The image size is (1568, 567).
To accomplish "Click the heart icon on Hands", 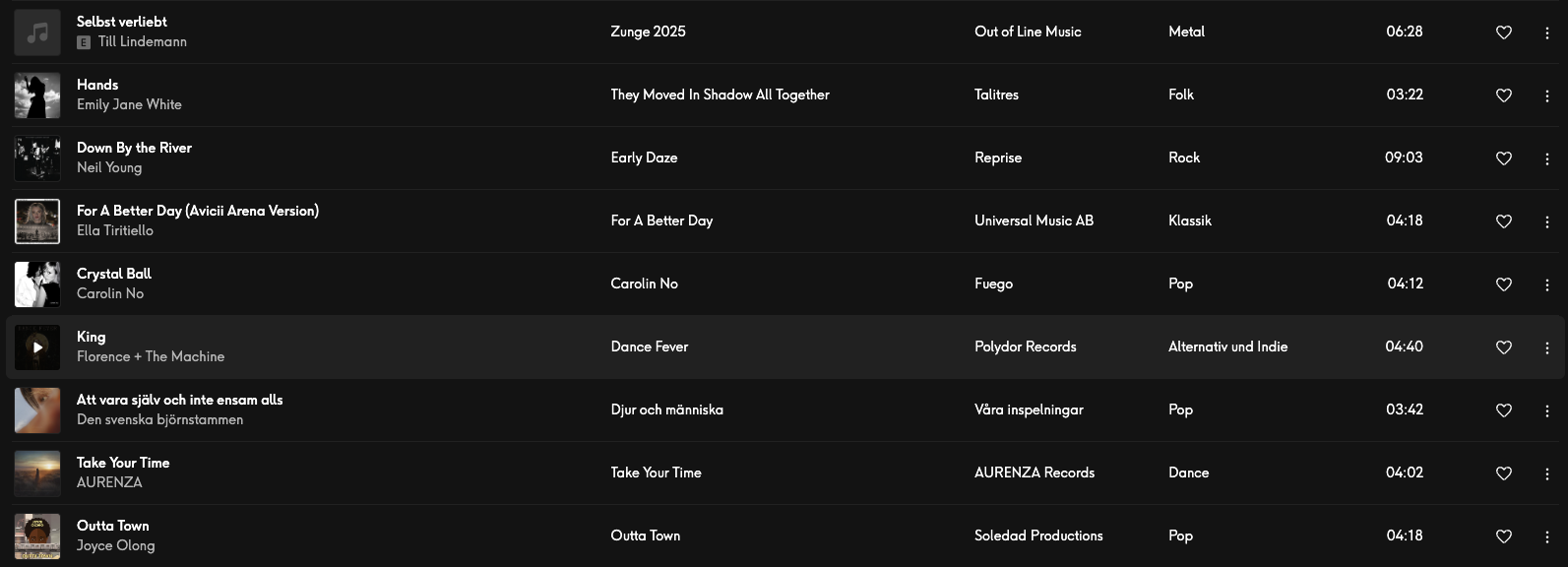I will (1503, 95).
